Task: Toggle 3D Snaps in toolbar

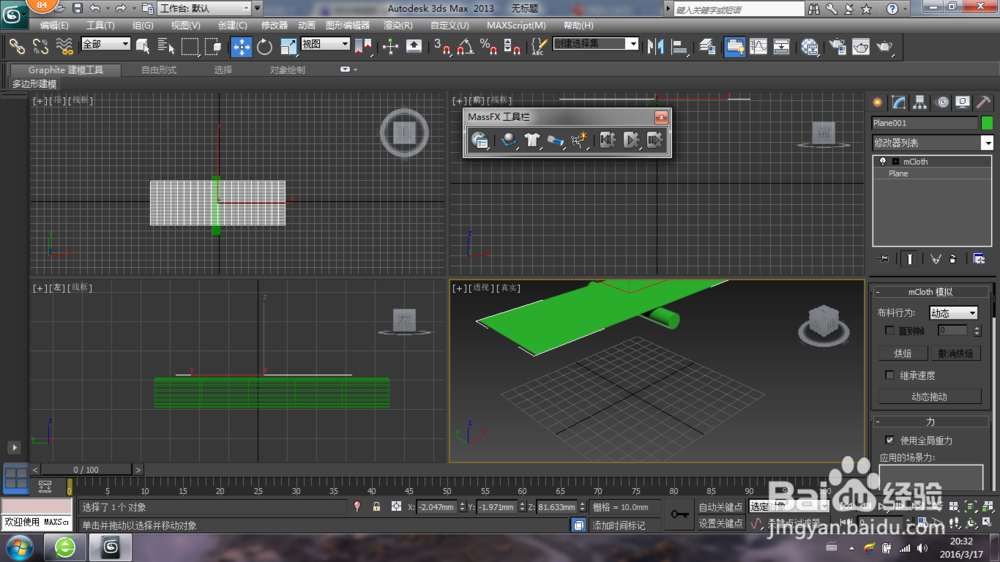Action: click(441, 47)
